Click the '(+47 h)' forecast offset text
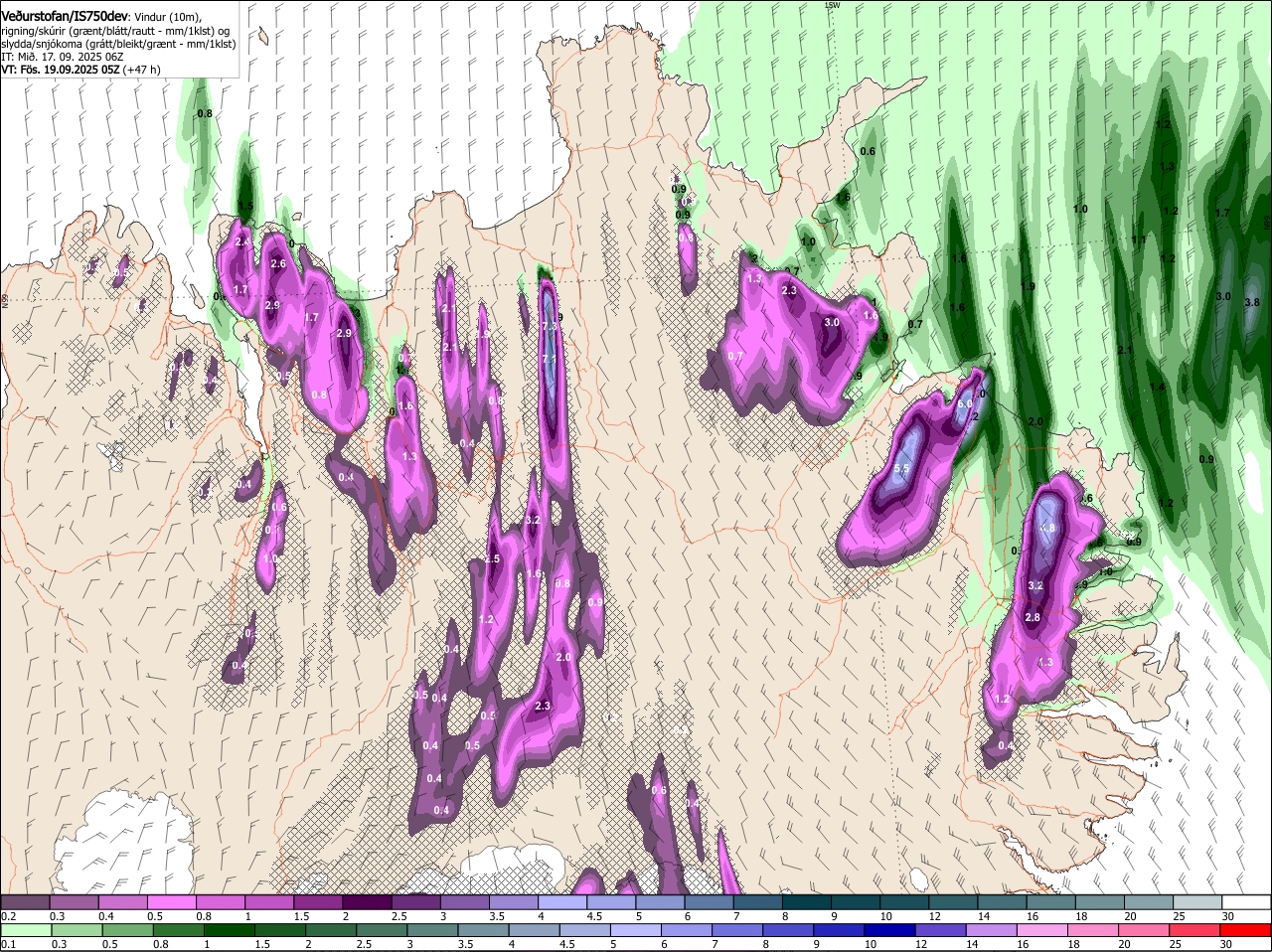 (x=142, y=70)
